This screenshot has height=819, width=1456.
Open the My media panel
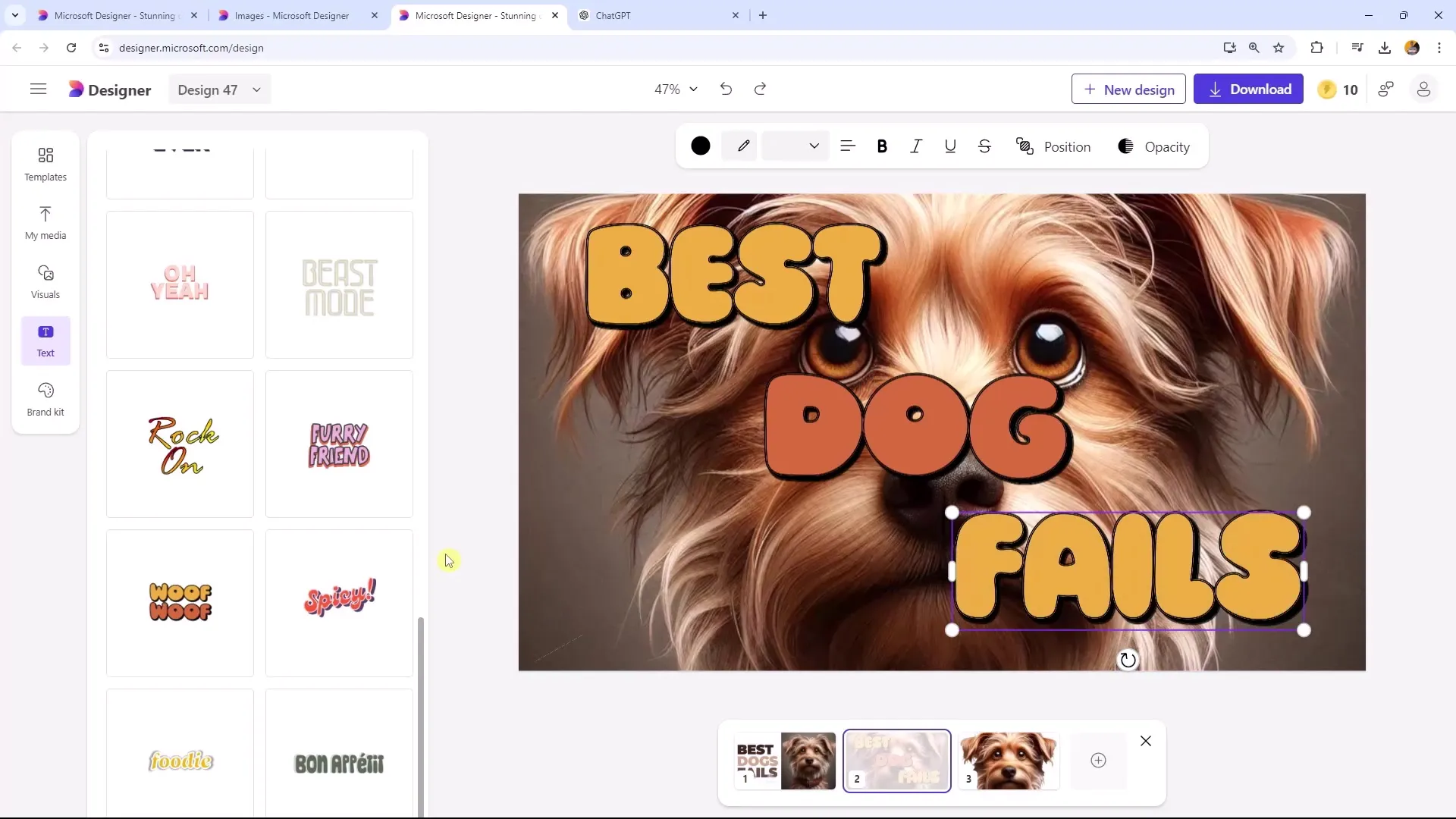pyautogui.click(x=45, y=223)
